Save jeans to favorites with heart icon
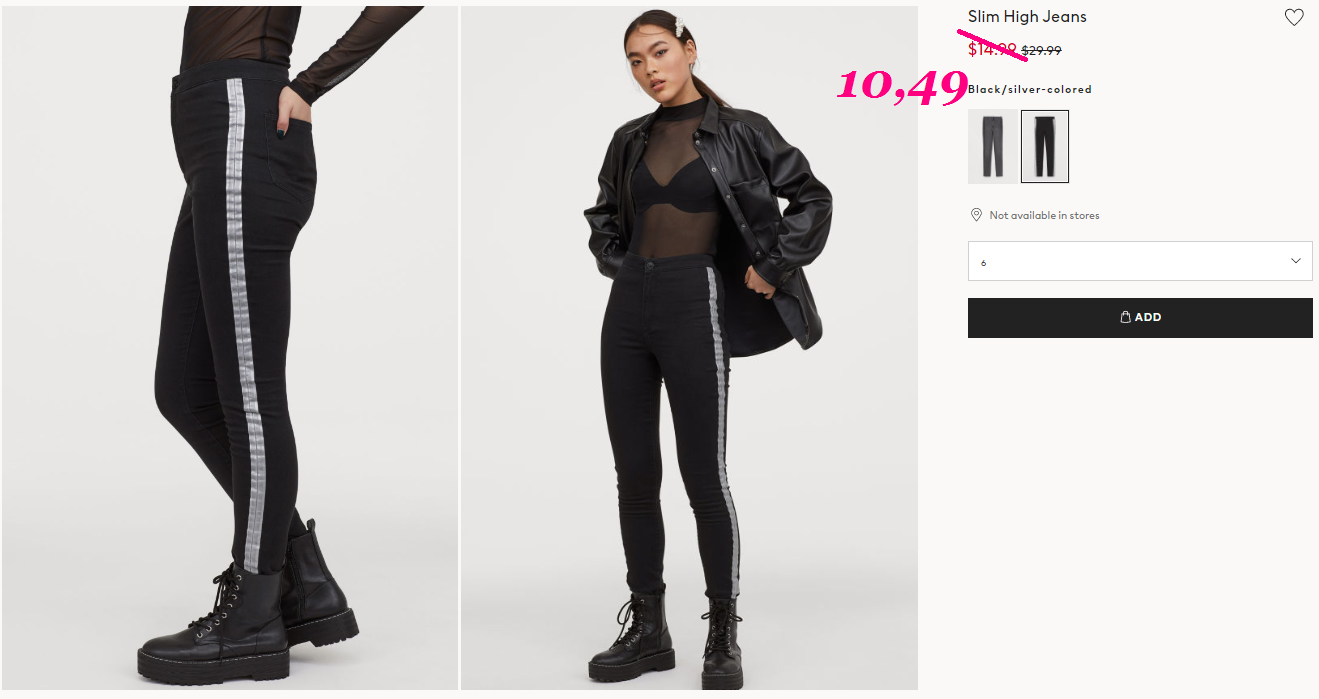This screenshot has height=699, width=1319. (x=1294, y=17)
